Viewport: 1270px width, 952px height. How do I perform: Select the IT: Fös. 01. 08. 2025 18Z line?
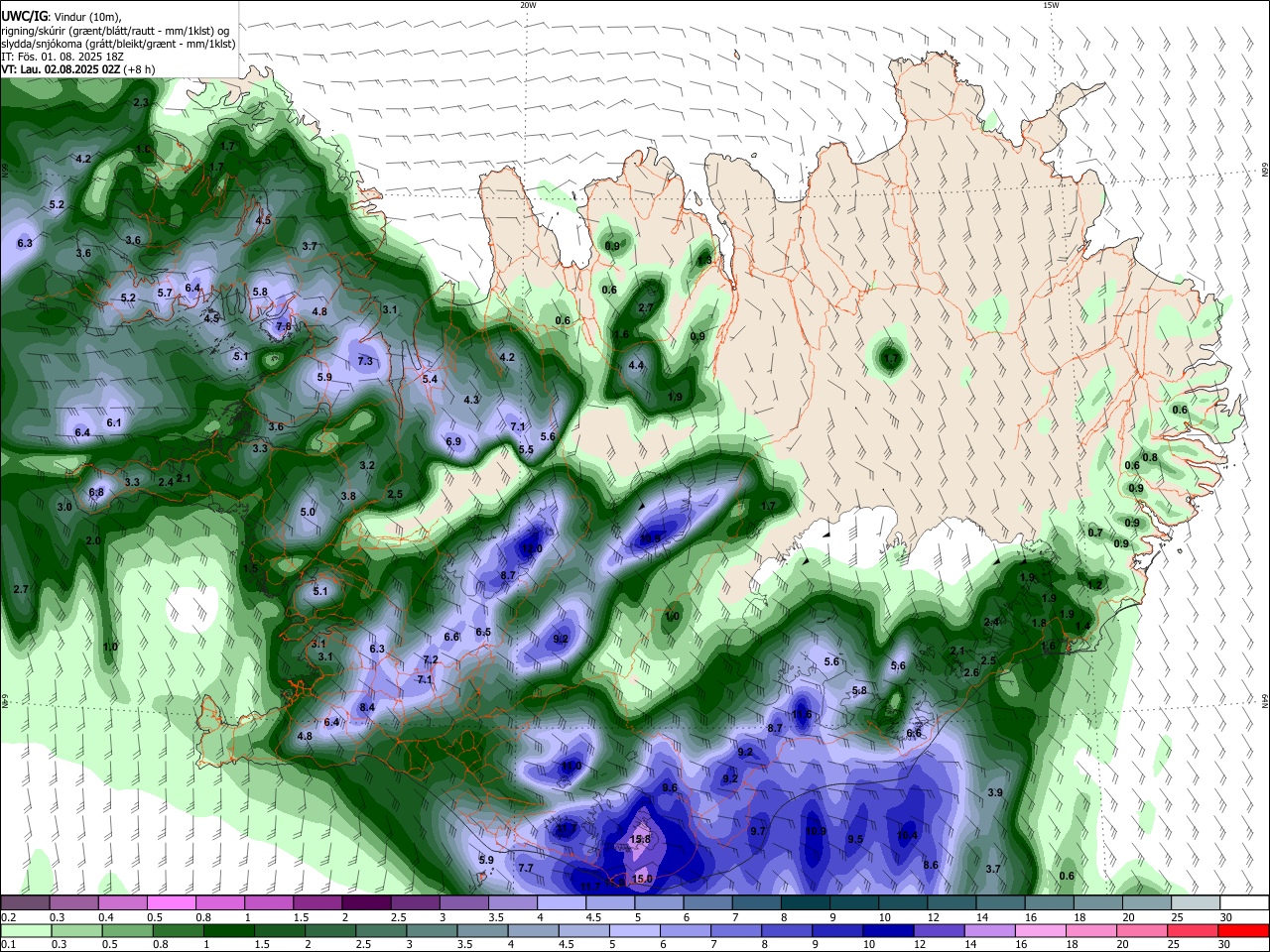tap(62, 57)
